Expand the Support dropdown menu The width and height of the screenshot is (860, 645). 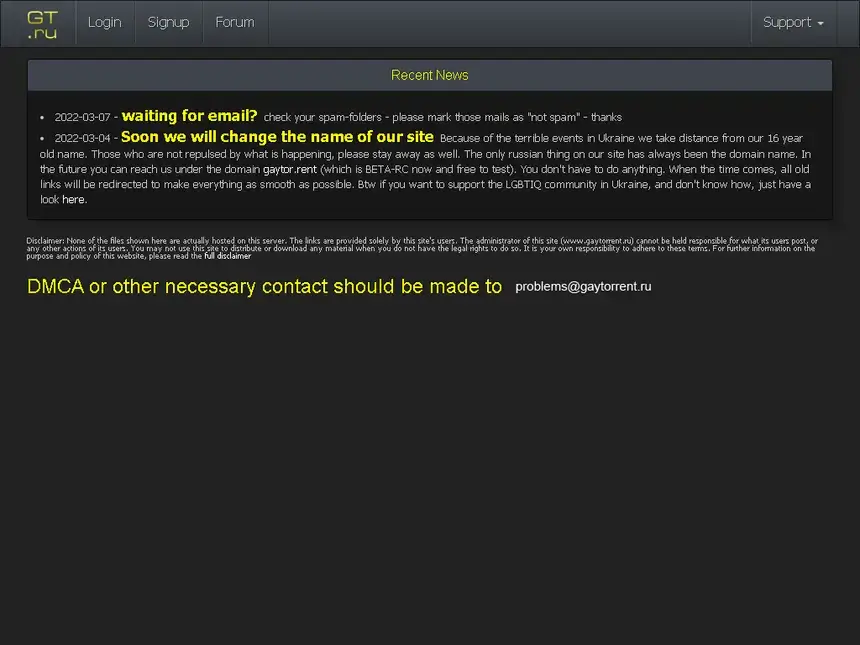pos(788,23)
